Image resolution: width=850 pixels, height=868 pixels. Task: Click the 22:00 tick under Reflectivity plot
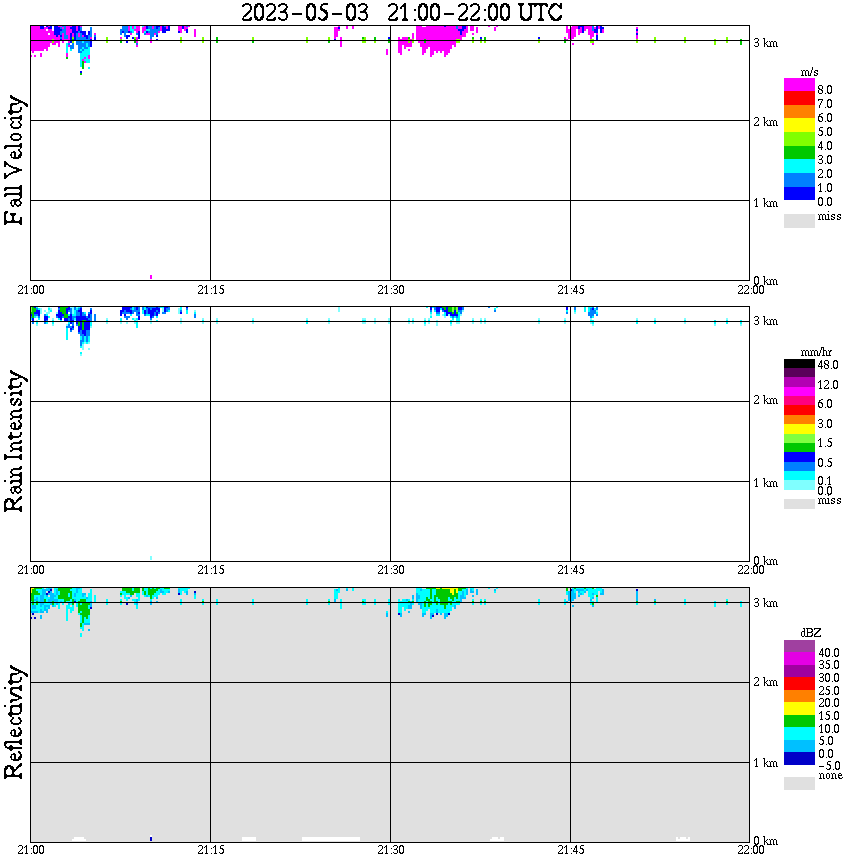tap(750, 850)
